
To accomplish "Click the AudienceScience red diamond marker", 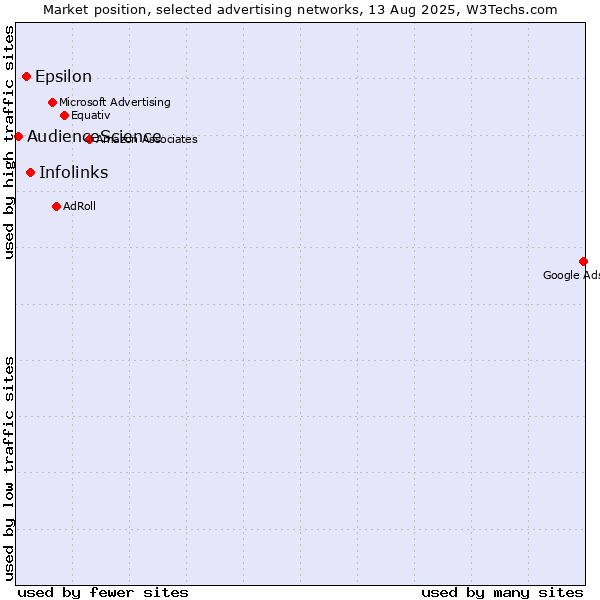I will pyautogui.click(x=18, y=136).
